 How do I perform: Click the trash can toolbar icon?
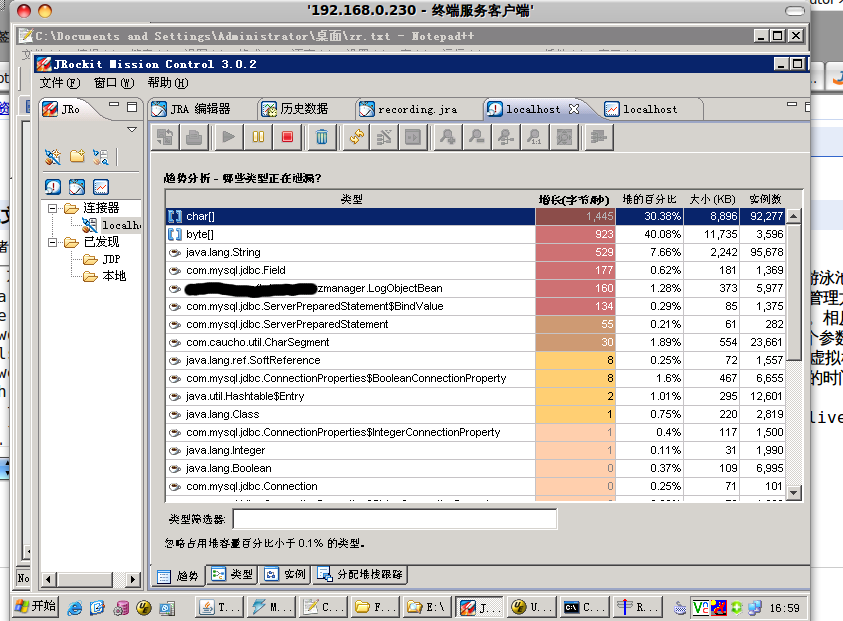(x=322, y=137)
